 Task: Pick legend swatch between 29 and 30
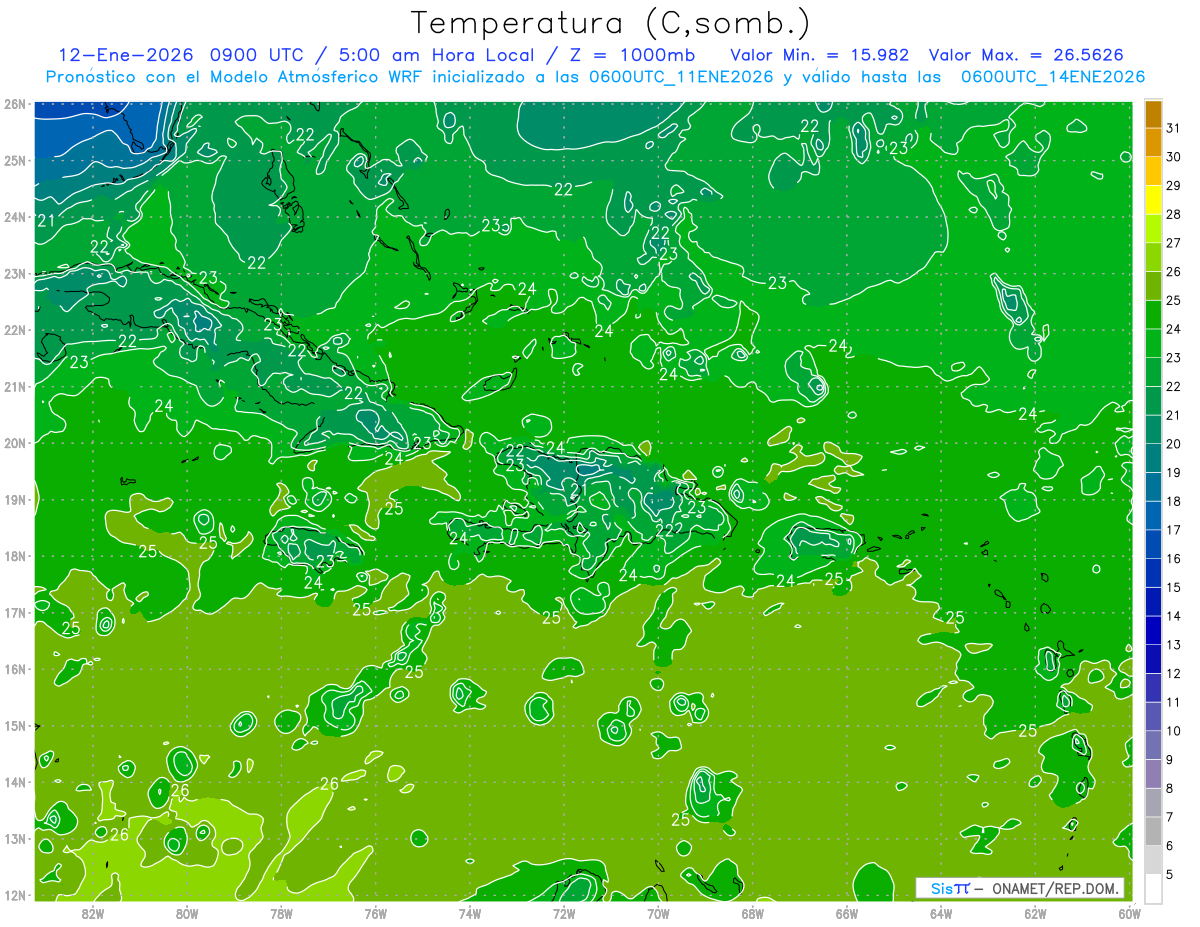(x=1153, y=171)
